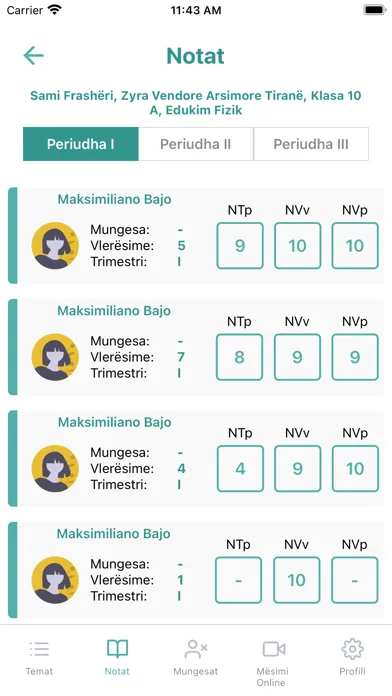Open the Temat list icon
This screenshot has height=696, width=392.
pyautogui.click(x=40, y=649)
